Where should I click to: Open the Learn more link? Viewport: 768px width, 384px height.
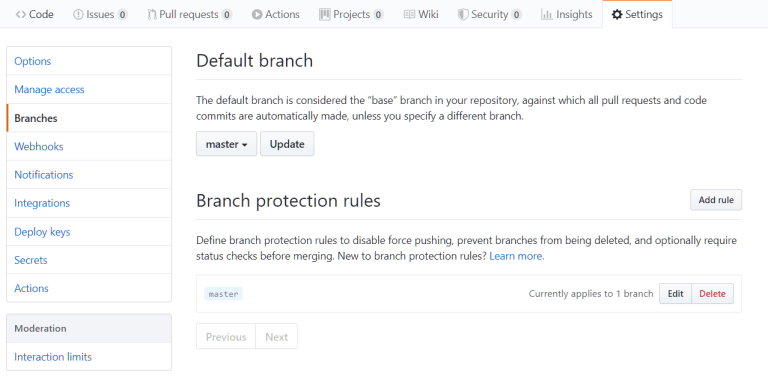[517, 256]
